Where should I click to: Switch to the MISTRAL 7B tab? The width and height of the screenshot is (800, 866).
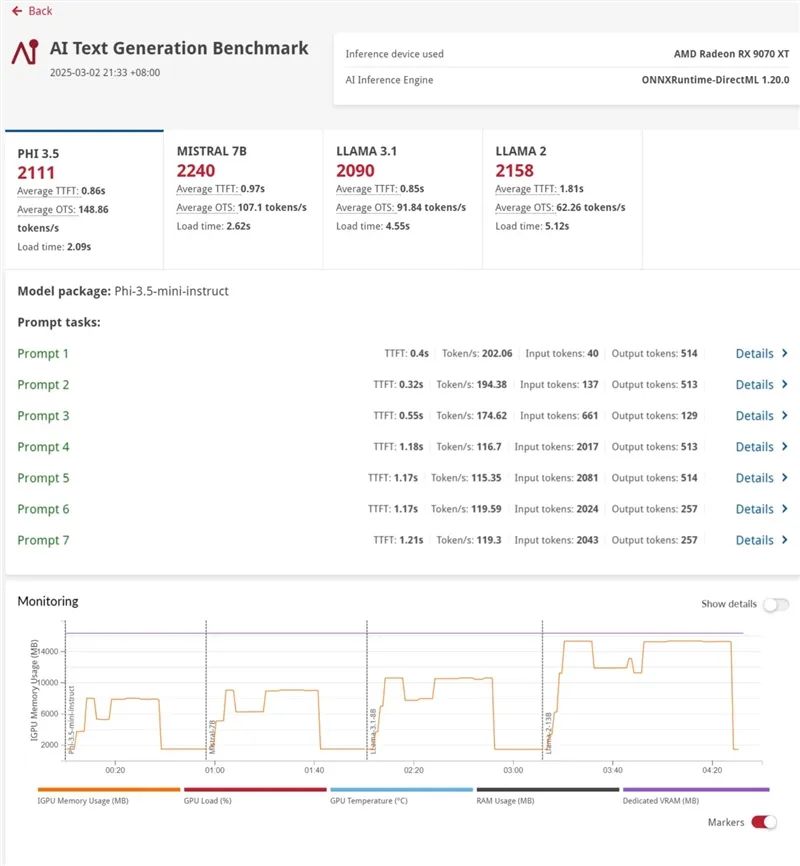tap(243, 199)
